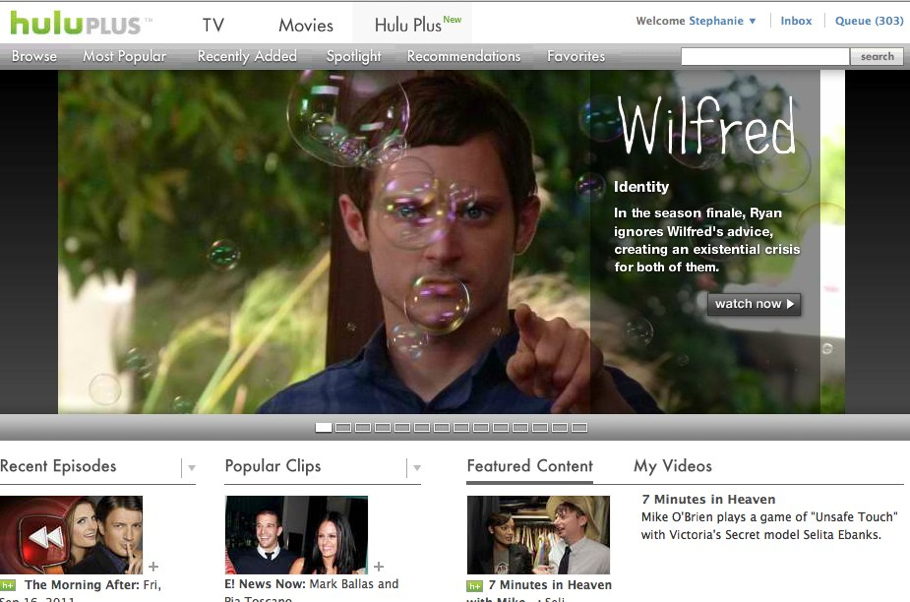Select the second carousel slide indicator
The height and width of the screenshot is (602, 910).
(x=343, y=428)
